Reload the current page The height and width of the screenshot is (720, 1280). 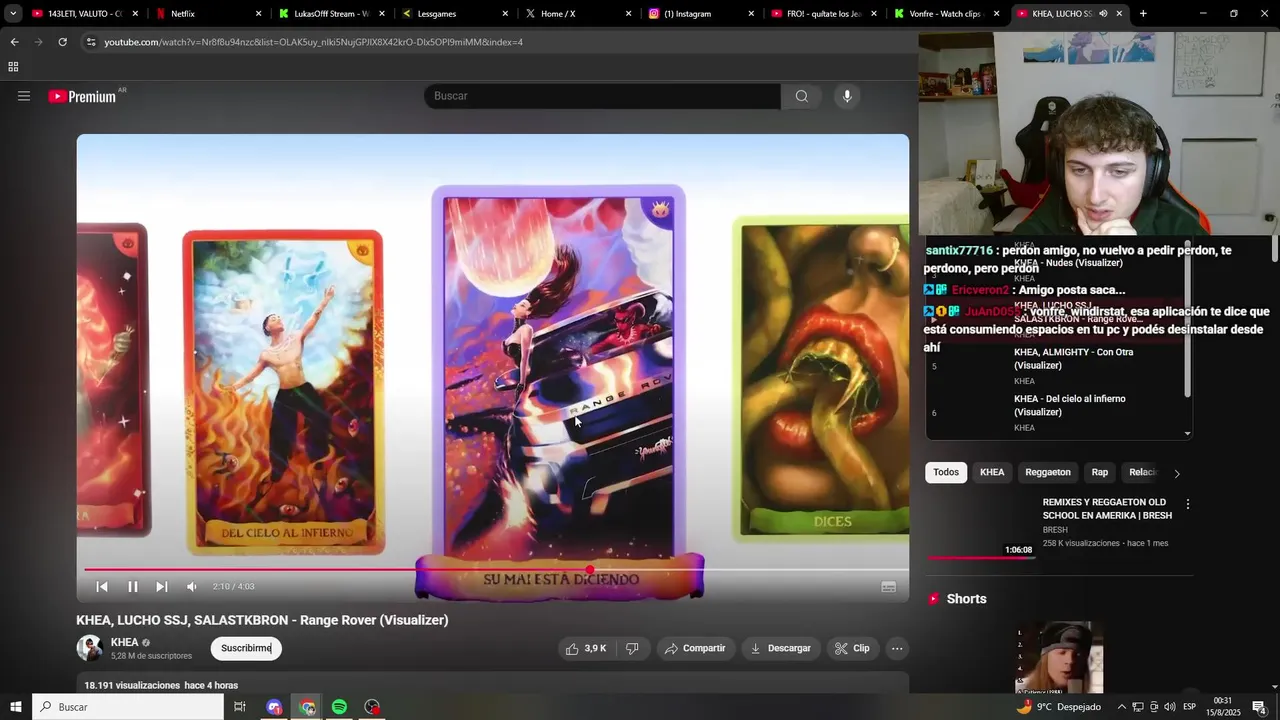click(62, 42)
